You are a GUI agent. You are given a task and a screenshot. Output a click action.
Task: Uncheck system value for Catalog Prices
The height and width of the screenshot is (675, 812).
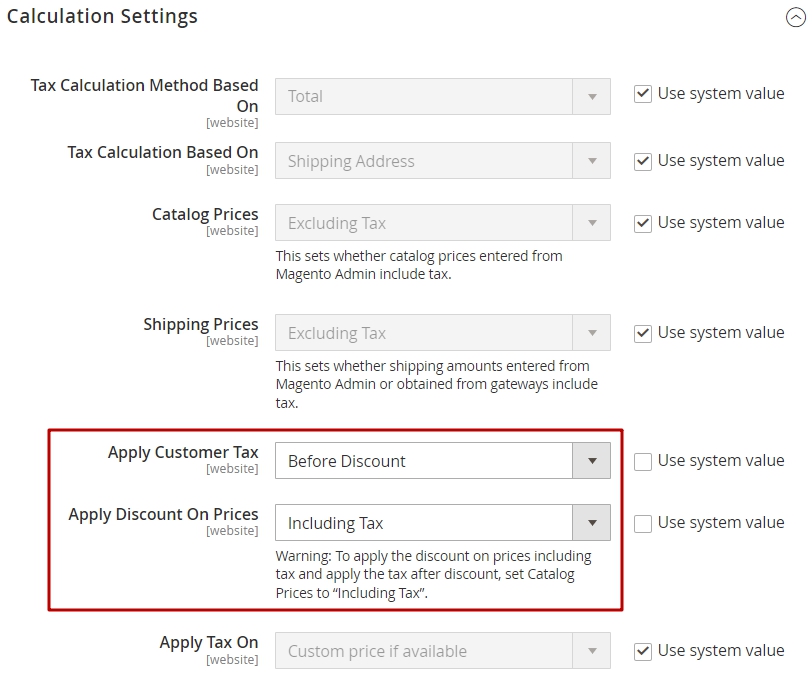(x=643, y=223)
